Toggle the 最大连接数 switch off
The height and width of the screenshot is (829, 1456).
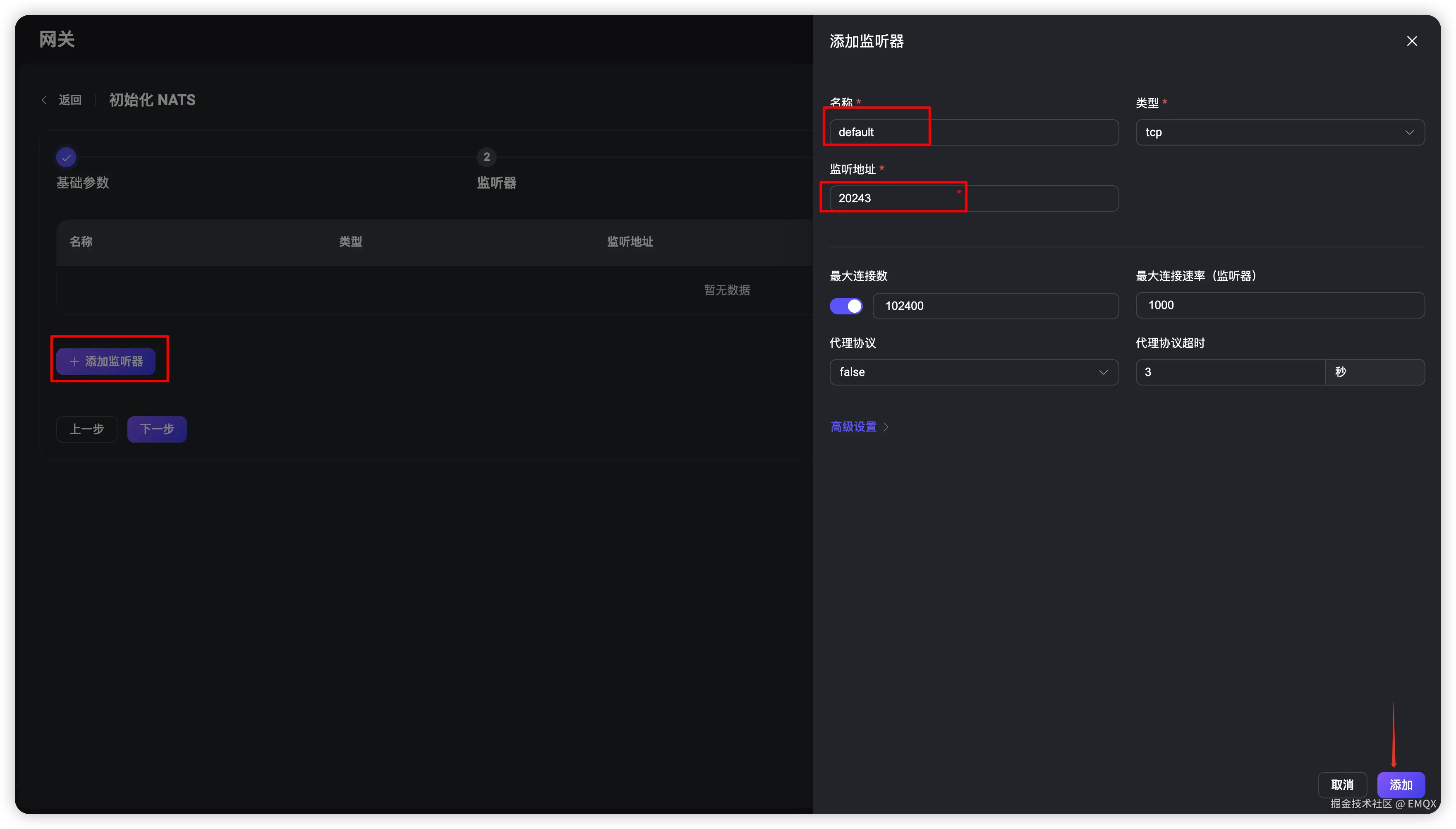click(846, 306)
